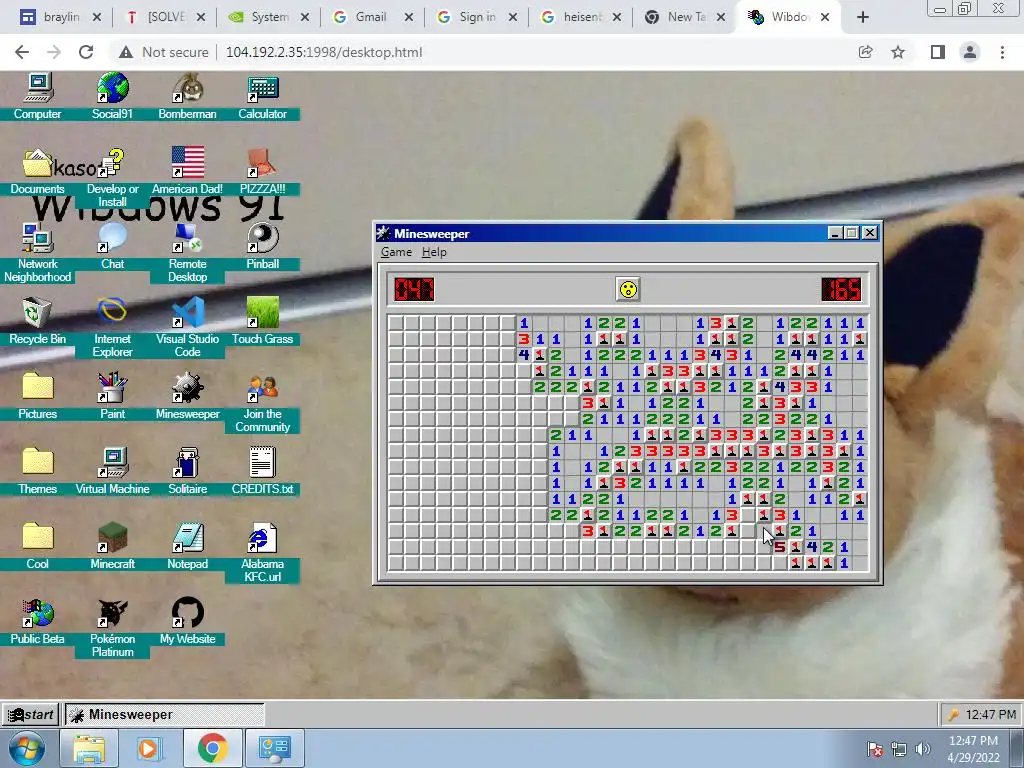Click the dark red 5 tile in Minesweeper
The height and width of the screenshot is (768, 1024).
click(x=779, y=547)
